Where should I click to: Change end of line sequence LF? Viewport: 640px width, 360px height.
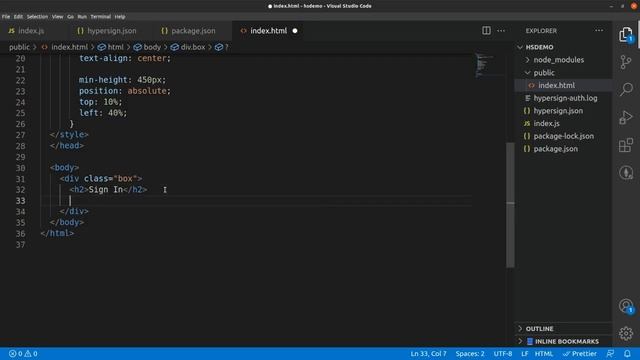click(x=524, y=353)
